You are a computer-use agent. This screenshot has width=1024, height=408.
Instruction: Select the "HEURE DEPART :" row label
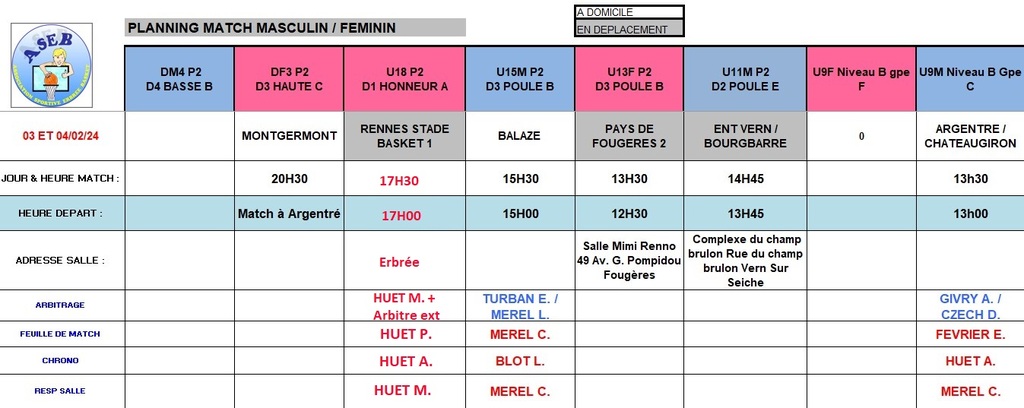pyautogui.click(x=62, y=213)
